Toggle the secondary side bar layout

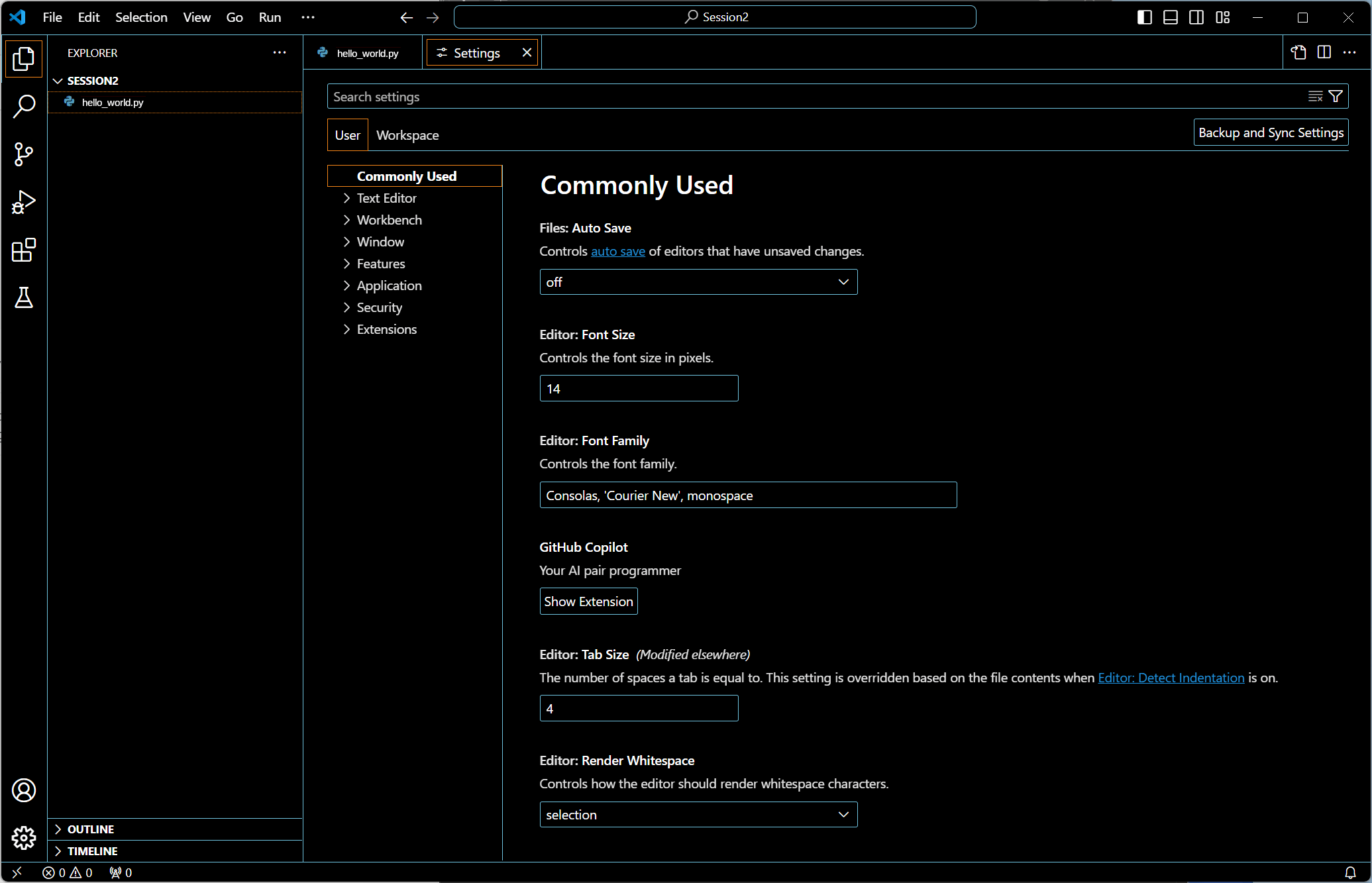tap(1196, 17)
